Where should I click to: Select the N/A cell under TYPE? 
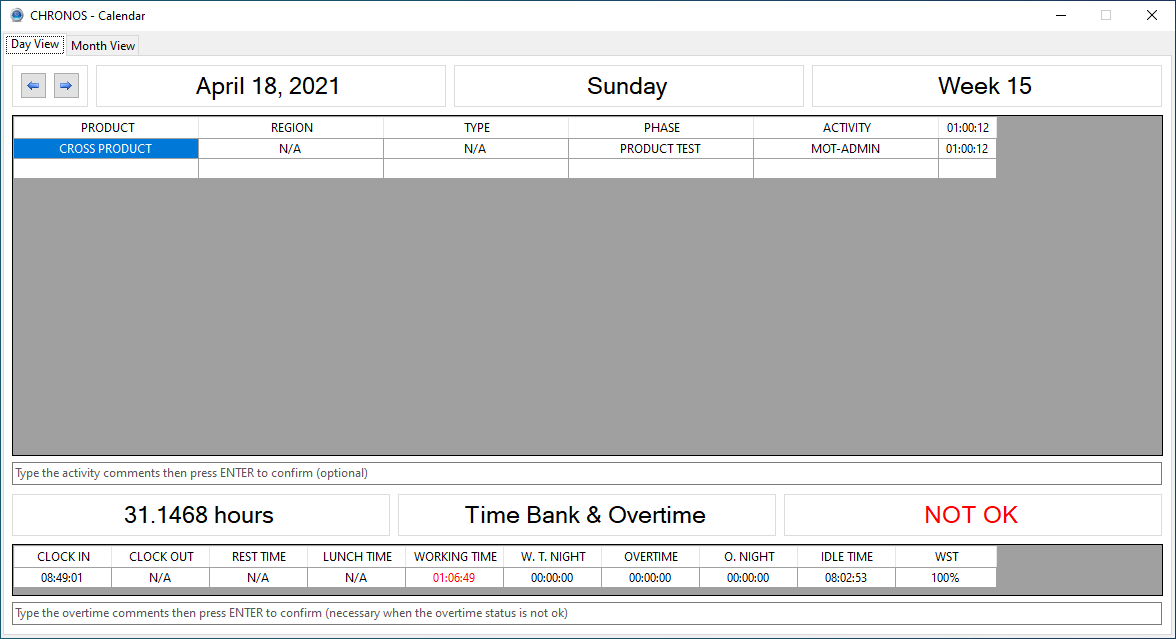(476, 148)
